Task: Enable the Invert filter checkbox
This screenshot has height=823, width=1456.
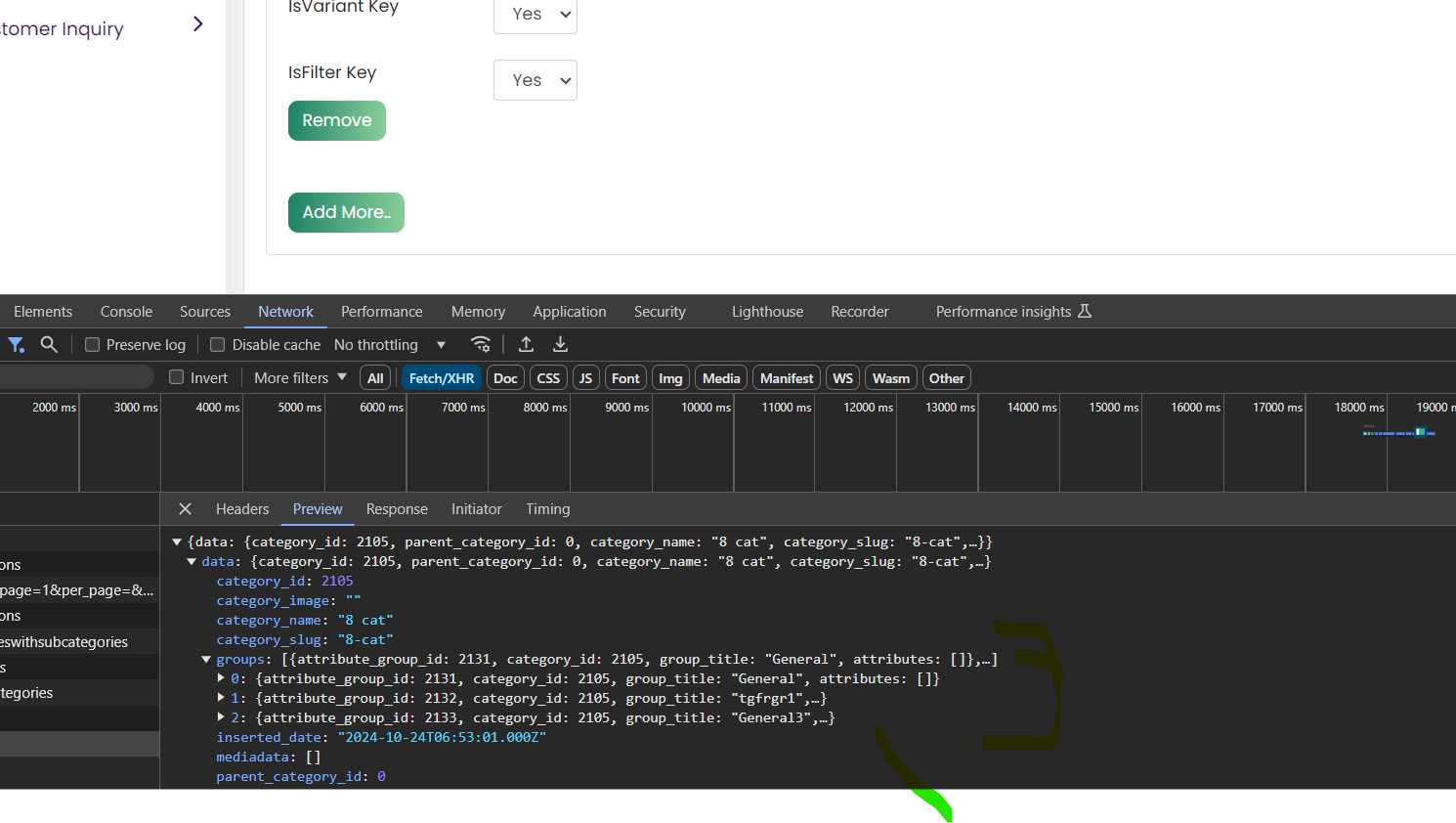Action: tap(177, 377)
